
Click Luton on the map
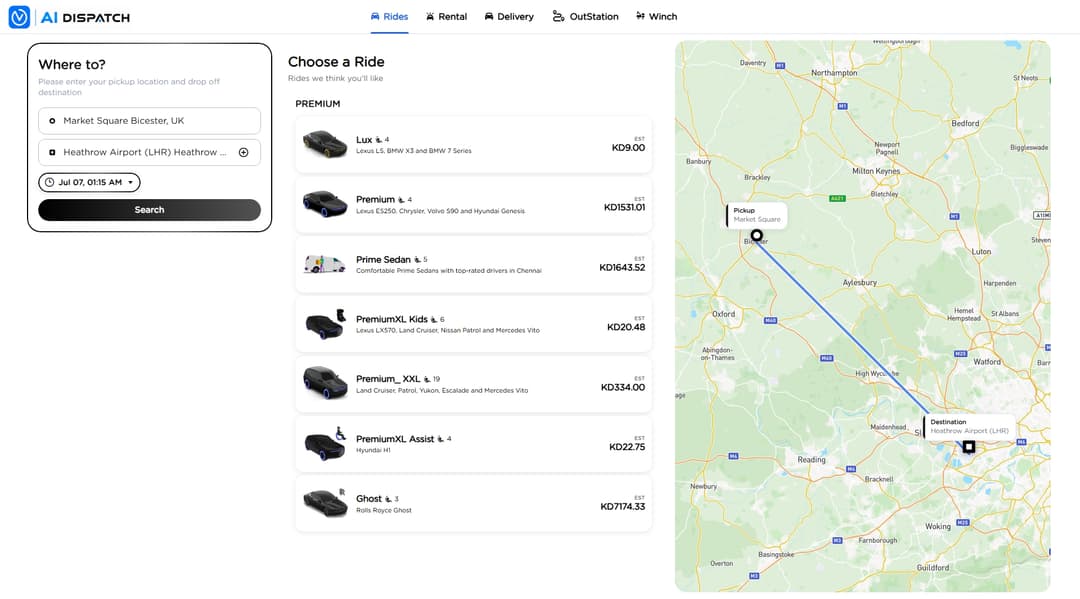click(981, 251)
